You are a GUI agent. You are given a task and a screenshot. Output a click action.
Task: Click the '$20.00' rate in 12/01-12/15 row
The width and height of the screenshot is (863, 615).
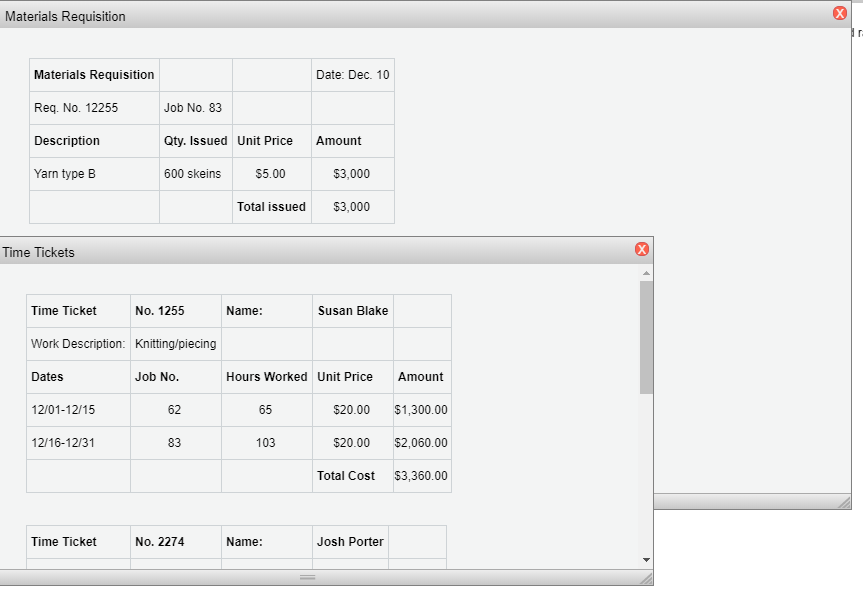coord(353,410)
